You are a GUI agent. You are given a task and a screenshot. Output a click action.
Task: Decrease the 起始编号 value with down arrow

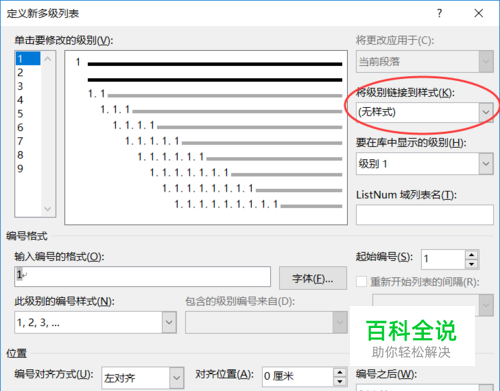pyautogui.click(x=472, y=264)
